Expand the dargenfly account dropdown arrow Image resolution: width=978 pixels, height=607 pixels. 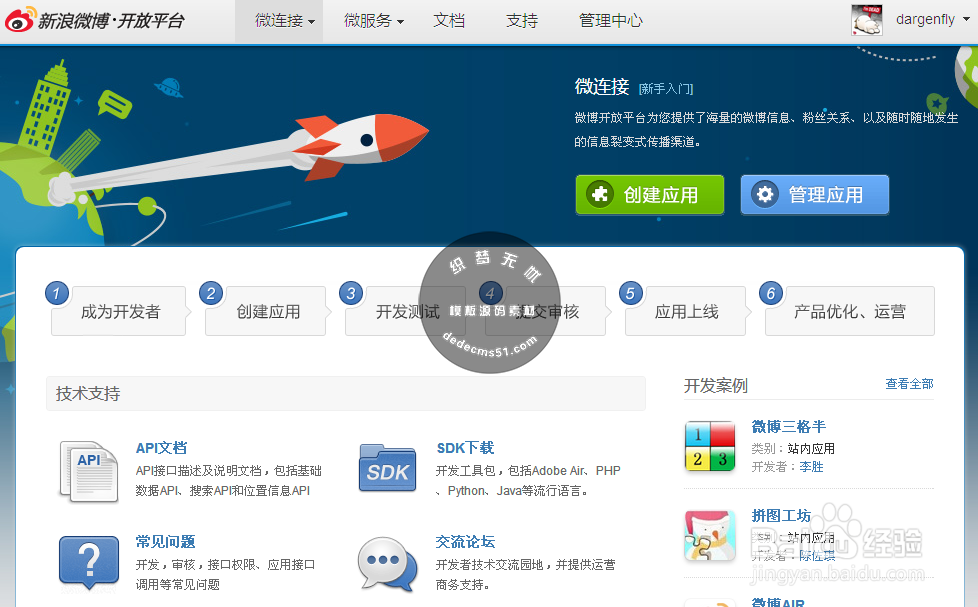click(968, 19)
